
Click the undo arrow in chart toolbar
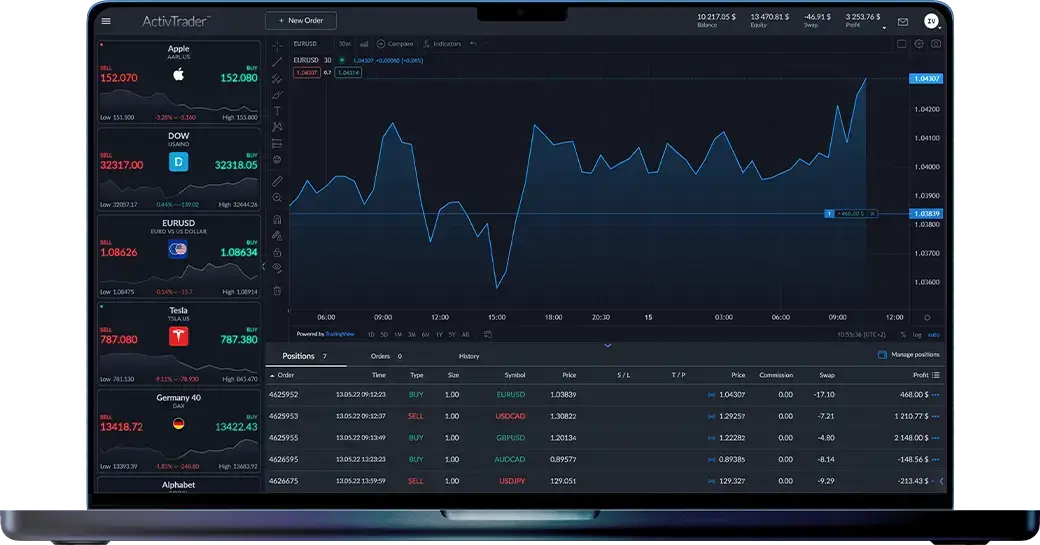pyautogui.click(x=473, y=44)
